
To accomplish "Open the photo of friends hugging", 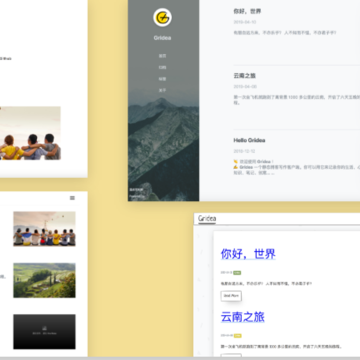I will 30,133.
